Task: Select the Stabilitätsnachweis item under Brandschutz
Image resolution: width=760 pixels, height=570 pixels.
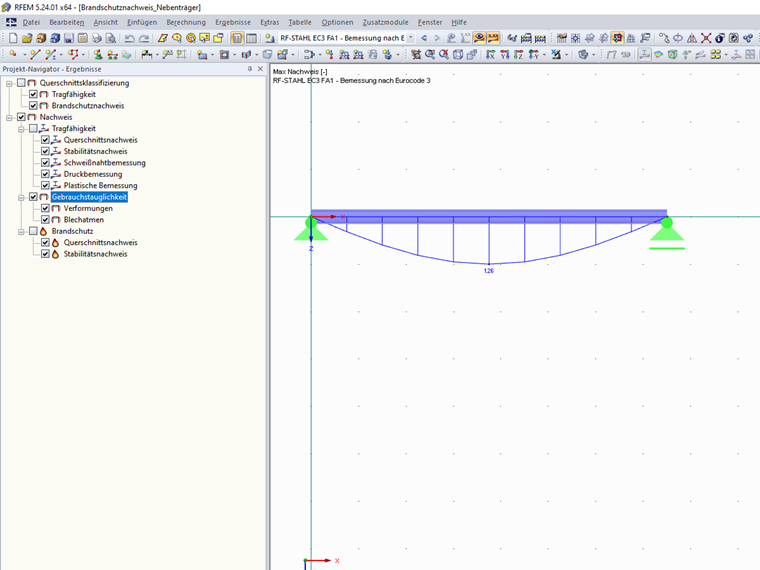Action: (x=95, y=254)
